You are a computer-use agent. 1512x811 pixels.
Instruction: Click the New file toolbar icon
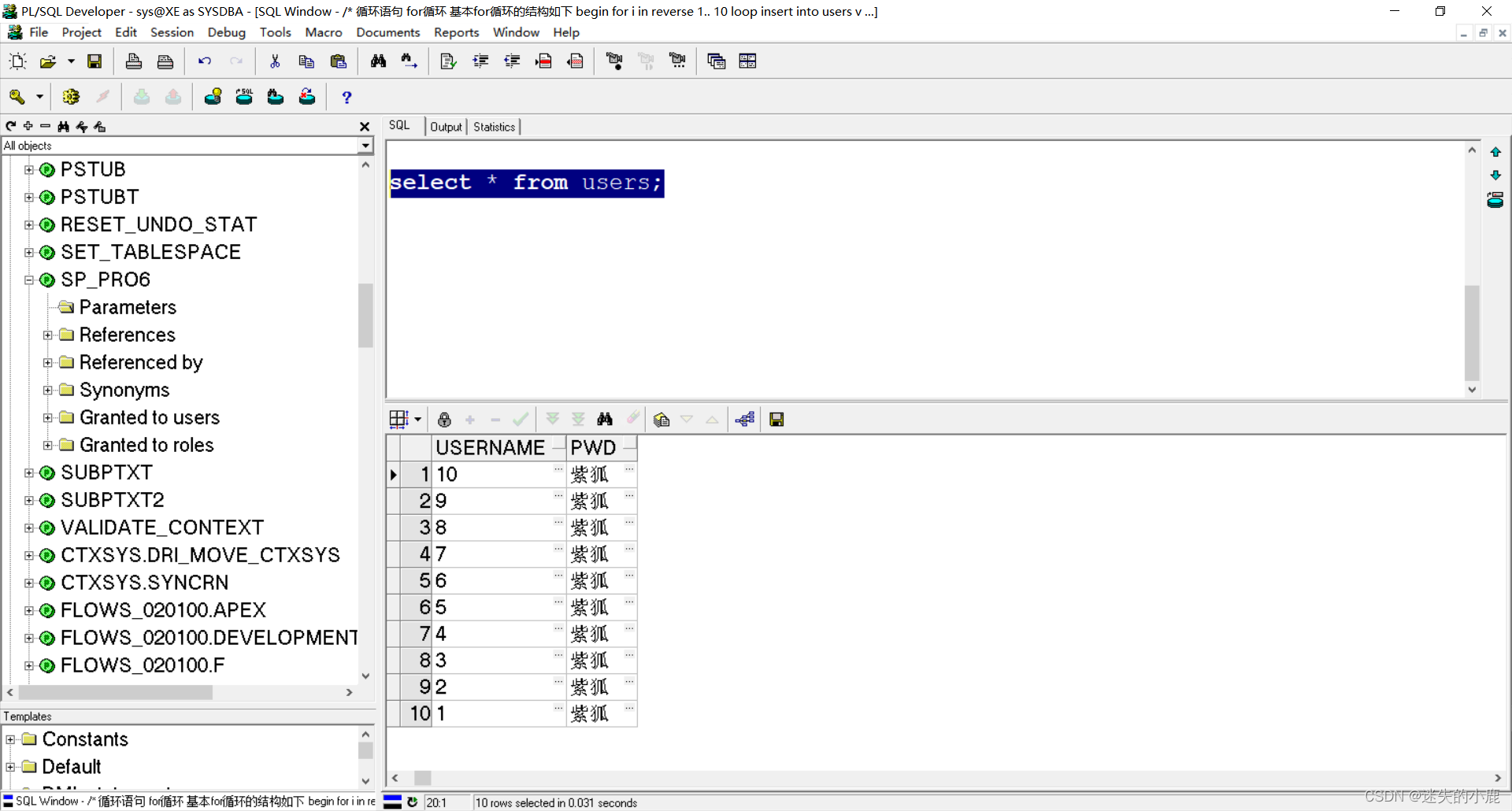click(x=17, y=61)
